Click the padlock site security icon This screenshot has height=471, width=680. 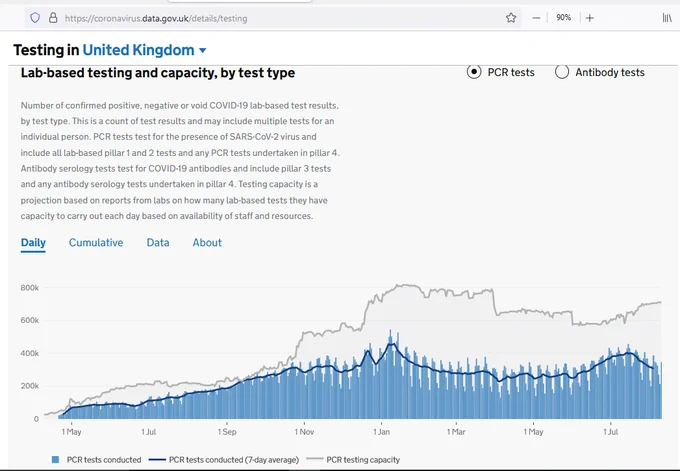click(53, 18)
